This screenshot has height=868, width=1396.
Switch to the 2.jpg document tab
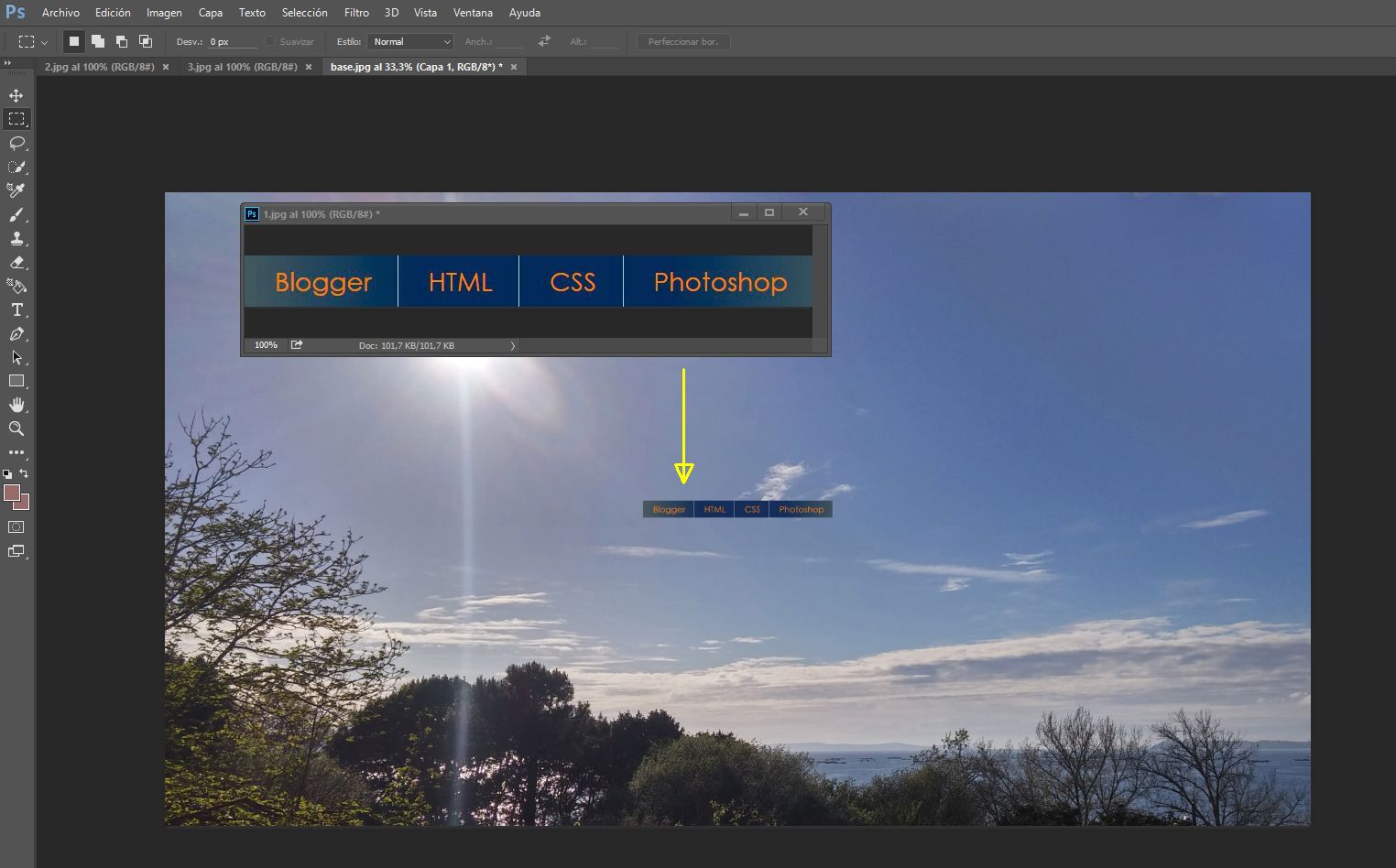click(100, 67)
